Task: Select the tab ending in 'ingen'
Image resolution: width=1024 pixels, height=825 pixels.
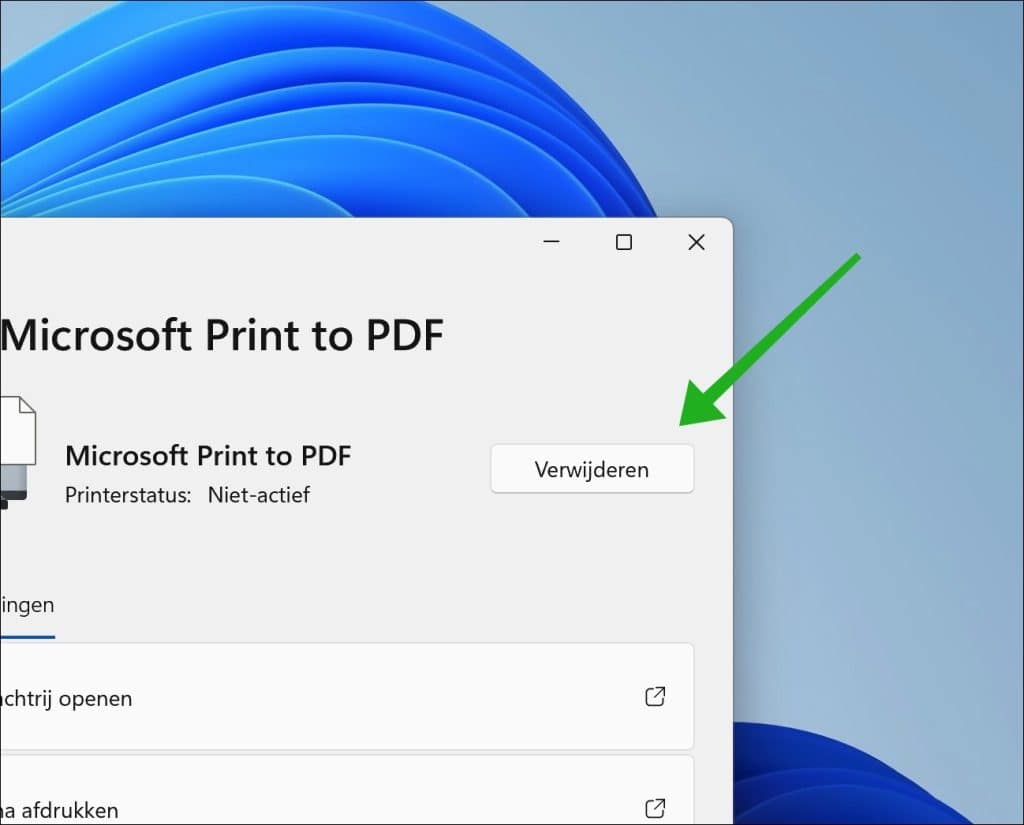Action: 27,606
